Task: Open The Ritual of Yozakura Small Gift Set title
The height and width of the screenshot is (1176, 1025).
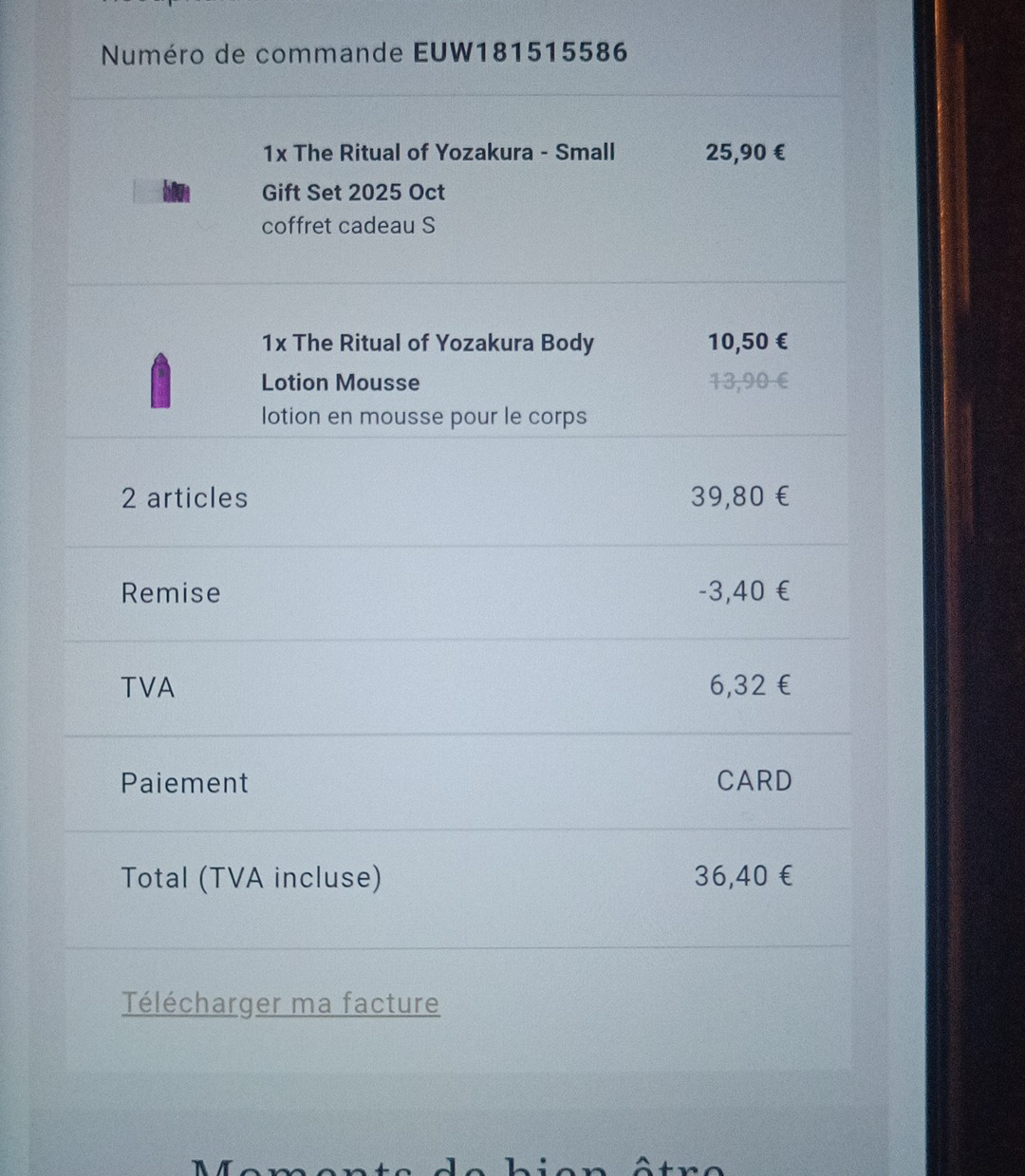Action: pyautogui.click(x=438, y=171)
